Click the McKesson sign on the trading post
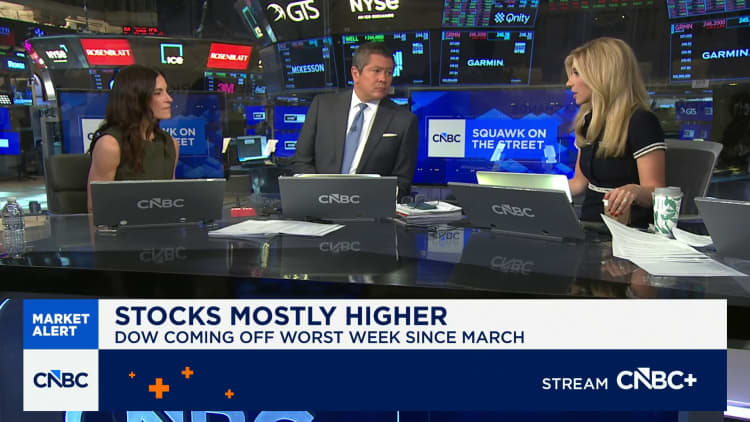Image resolution: width=750 pixels, height=422 pixels. pyautogui.click(x=307, y=69)
